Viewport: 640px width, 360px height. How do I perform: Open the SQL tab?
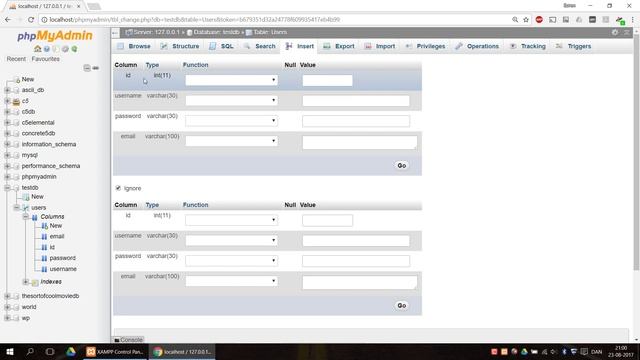pyautogui.click(x=222, y=47)
